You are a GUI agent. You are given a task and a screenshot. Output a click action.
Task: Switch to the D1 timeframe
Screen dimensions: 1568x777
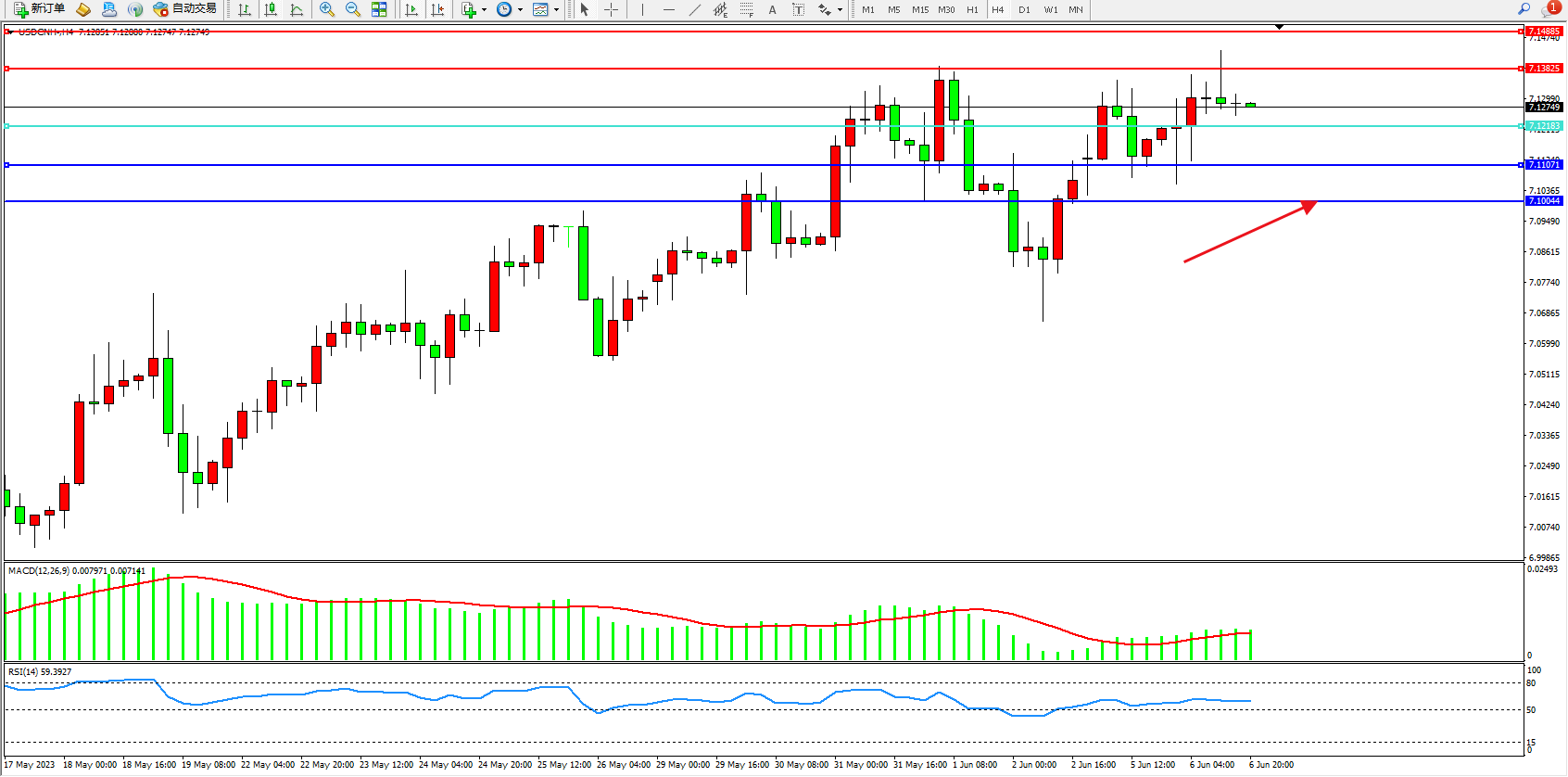point(1024,9)
